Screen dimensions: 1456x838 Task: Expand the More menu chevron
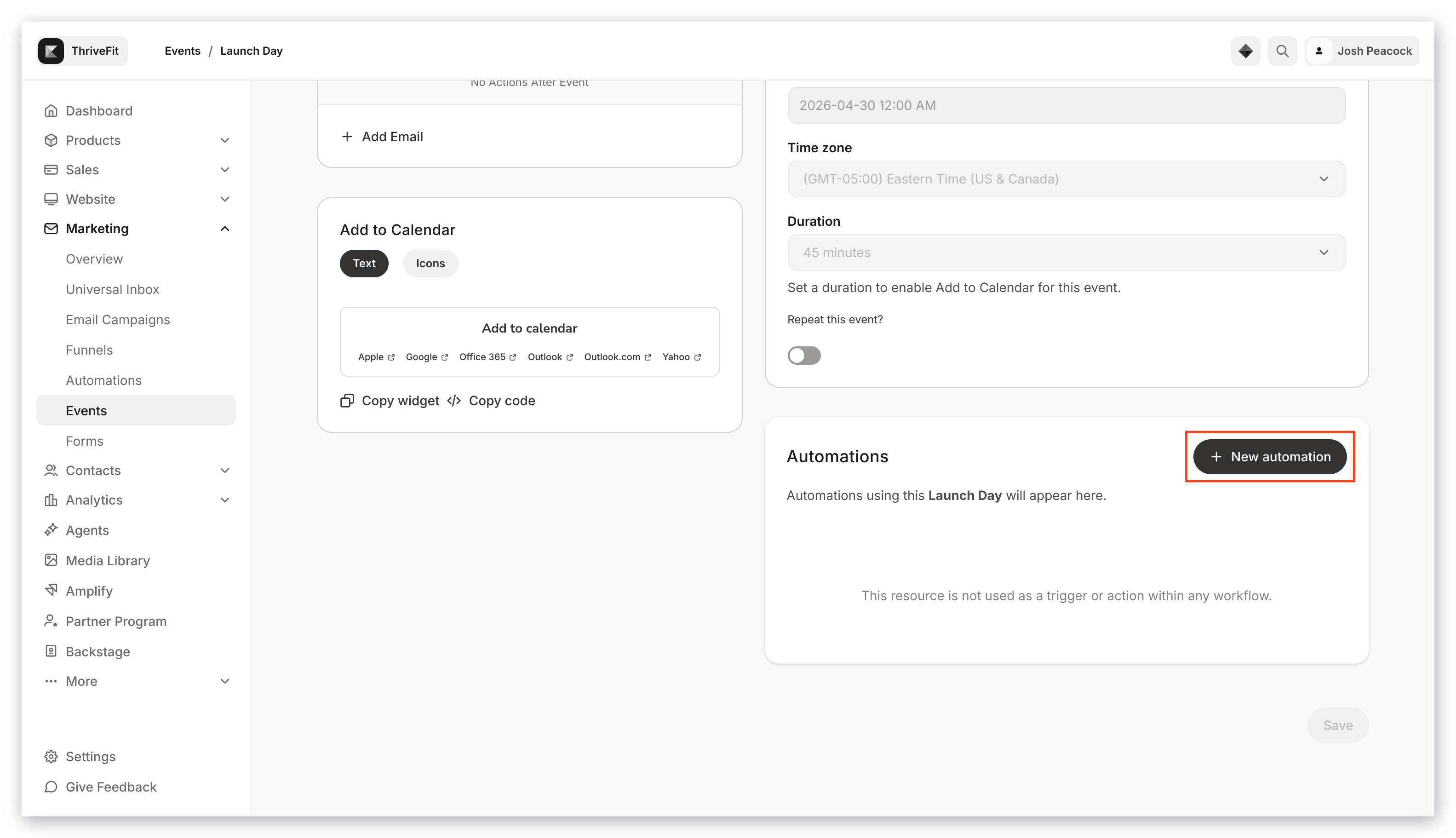tap(225, 681)
